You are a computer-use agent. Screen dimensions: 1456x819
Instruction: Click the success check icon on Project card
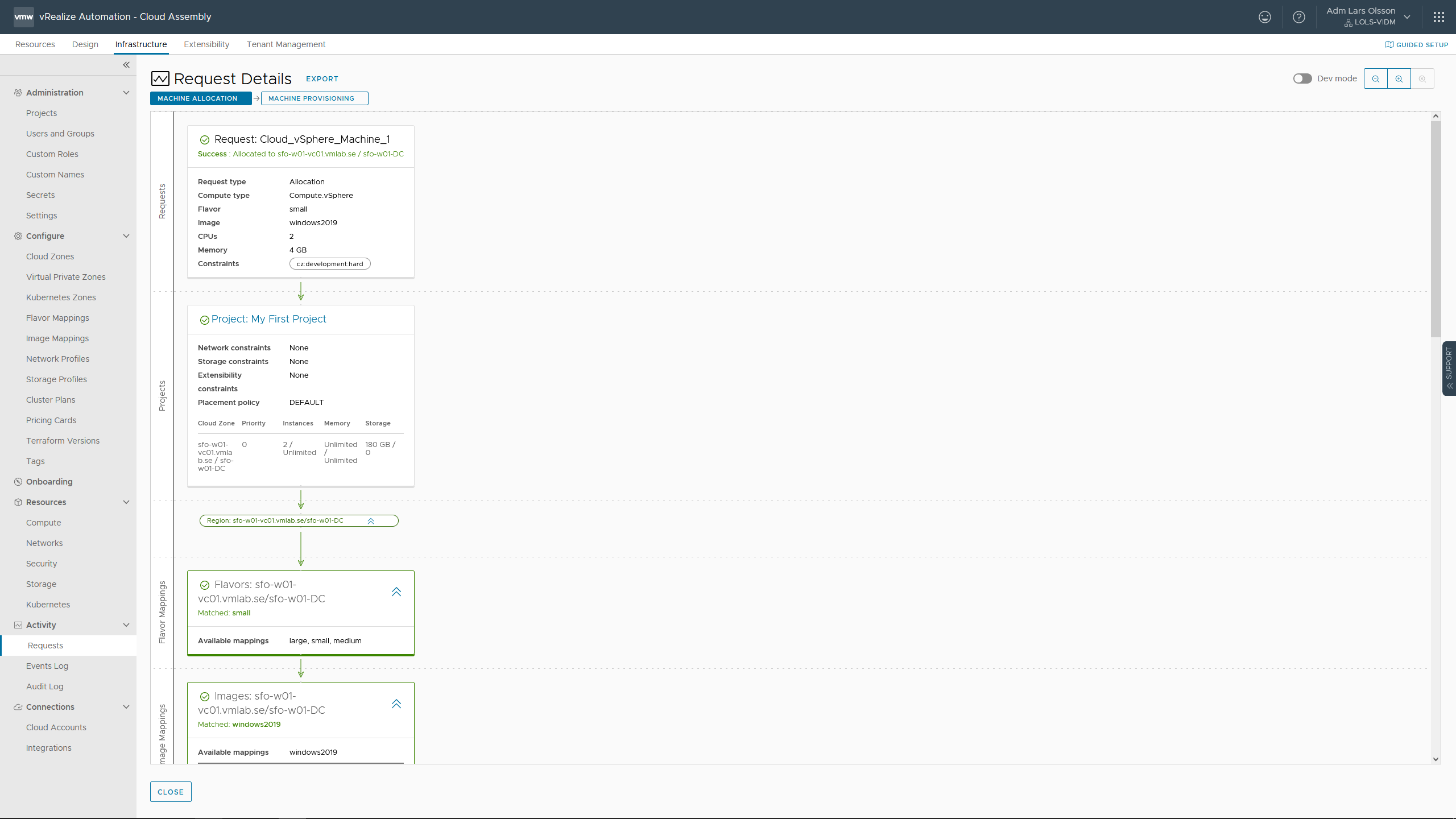coord(205,320)
